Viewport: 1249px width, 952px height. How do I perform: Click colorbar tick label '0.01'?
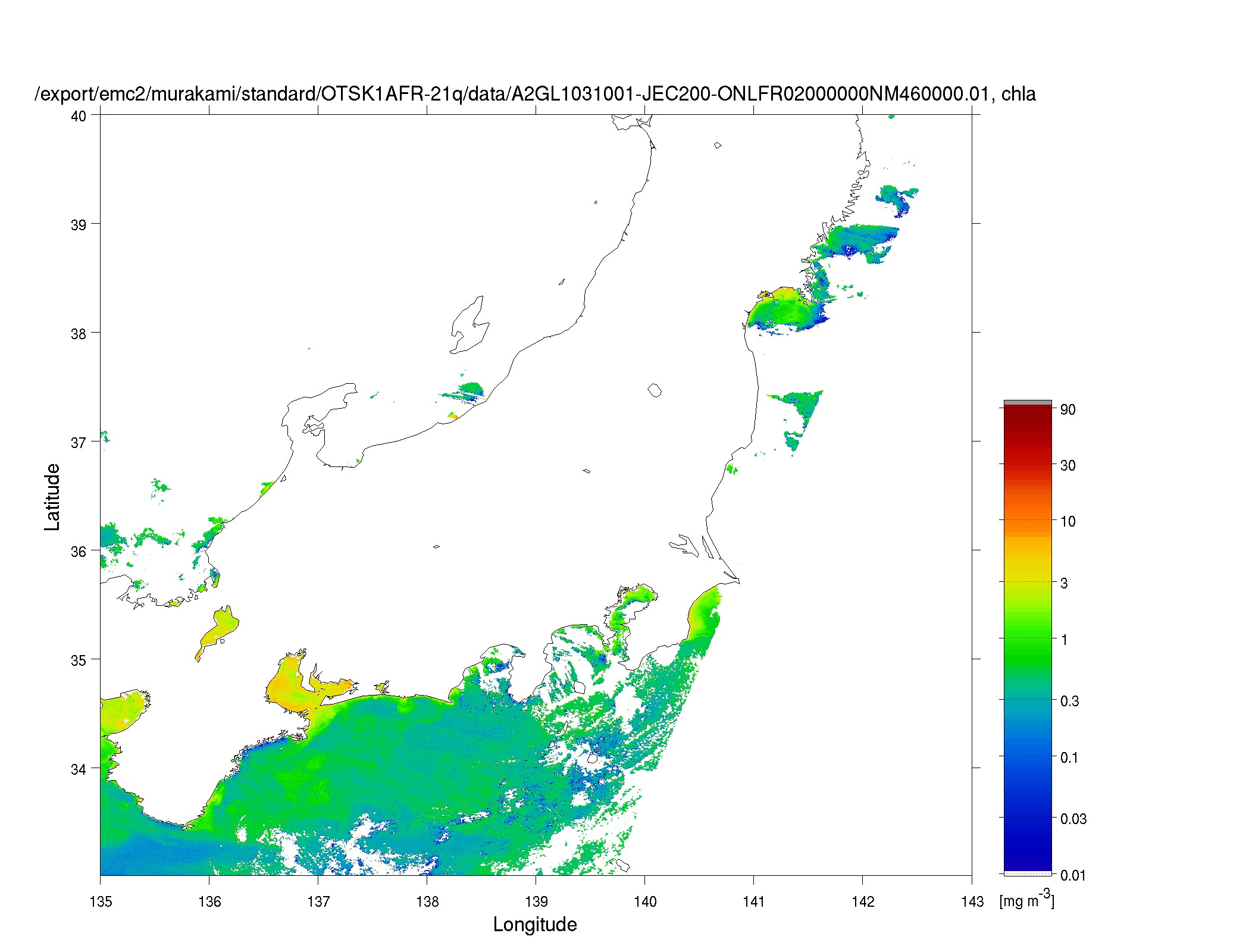click(1073, 875)
